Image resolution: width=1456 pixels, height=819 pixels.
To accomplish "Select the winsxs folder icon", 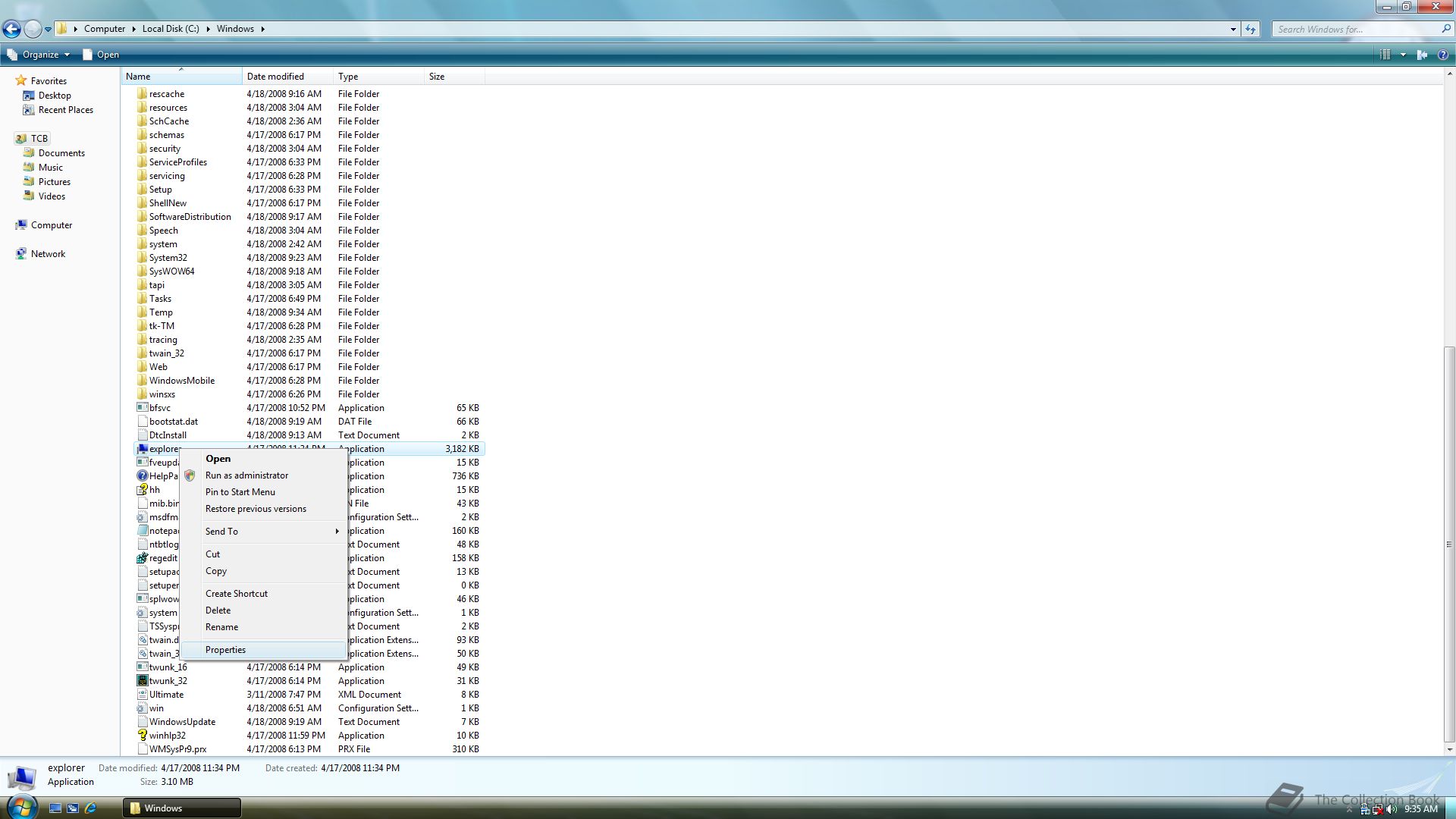I will pyautogui.click(x=142, y=394).
